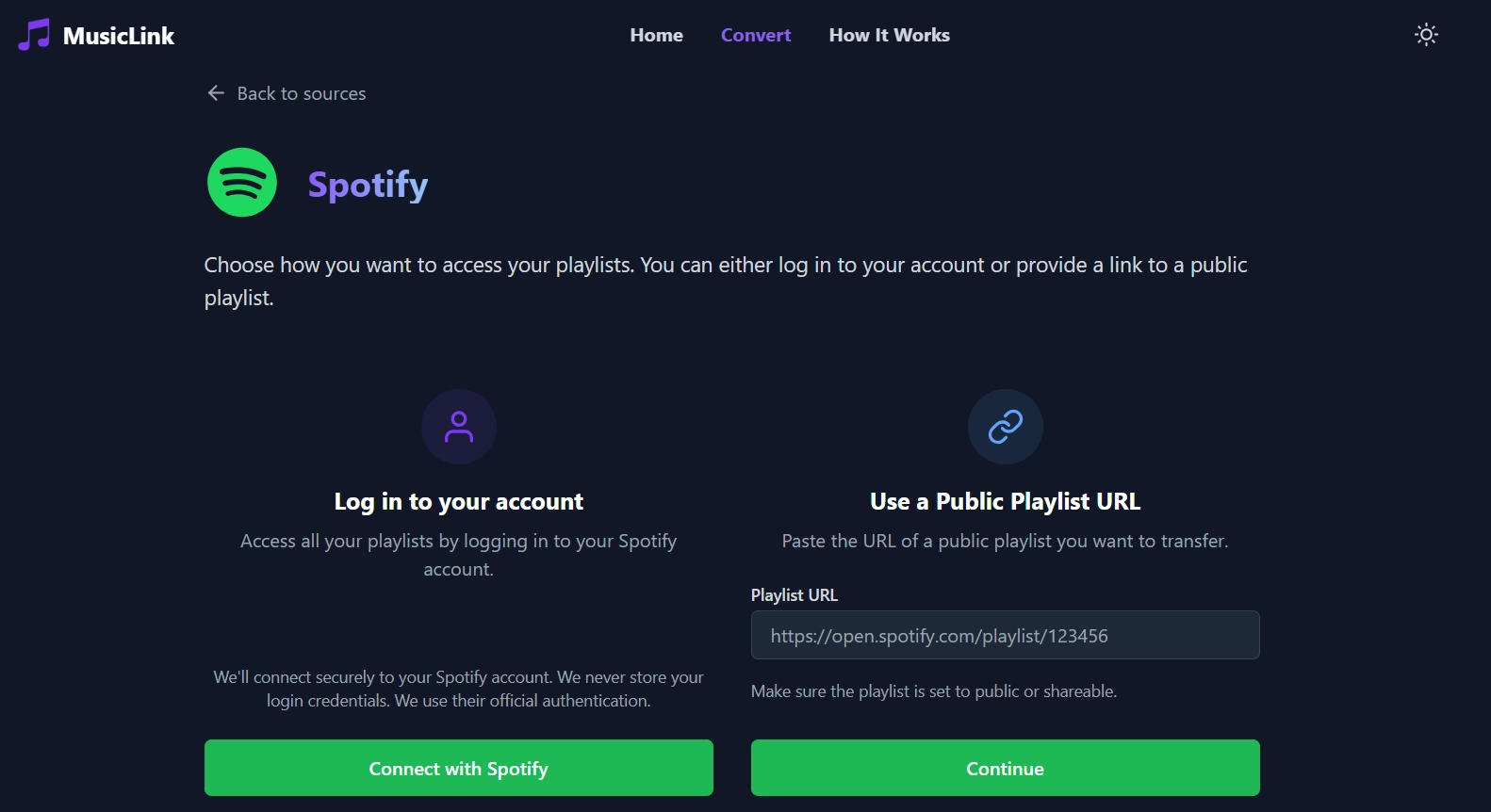Follow the Back to sources link
This screenshot has height=812, width=1491.
[x=301, y=93]
